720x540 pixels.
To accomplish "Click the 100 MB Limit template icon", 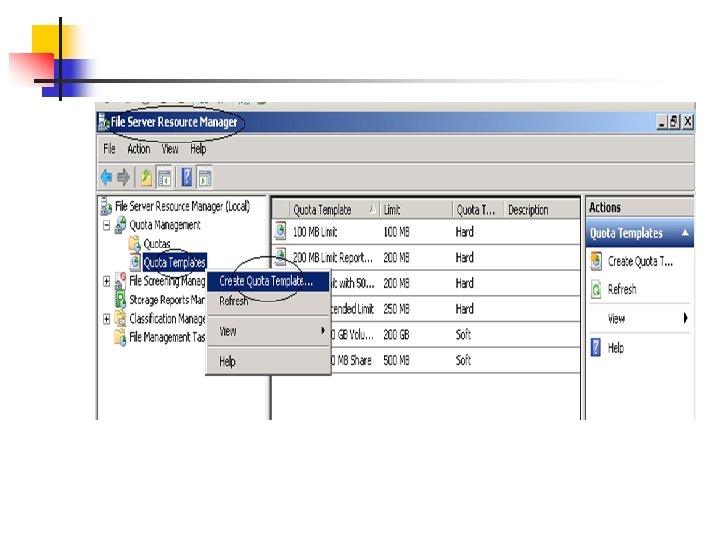I will point(281,231).
